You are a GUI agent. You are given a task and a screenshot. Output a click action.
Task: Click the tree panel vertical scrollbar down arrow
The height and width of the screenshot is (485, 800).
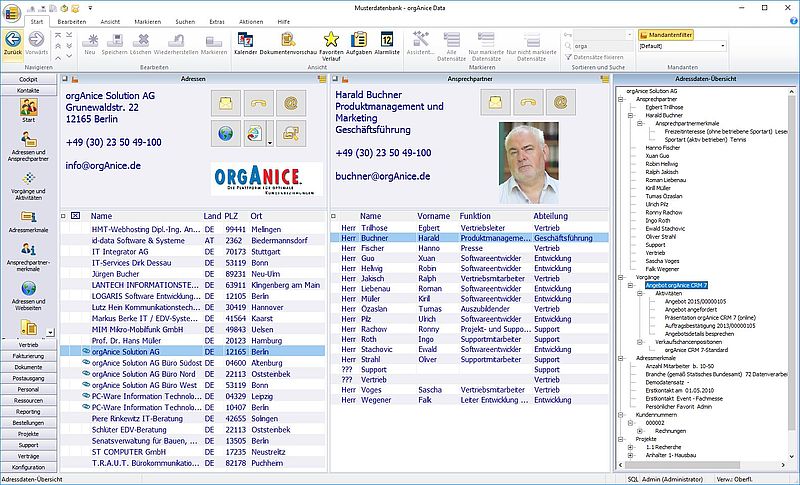(792, 457)
